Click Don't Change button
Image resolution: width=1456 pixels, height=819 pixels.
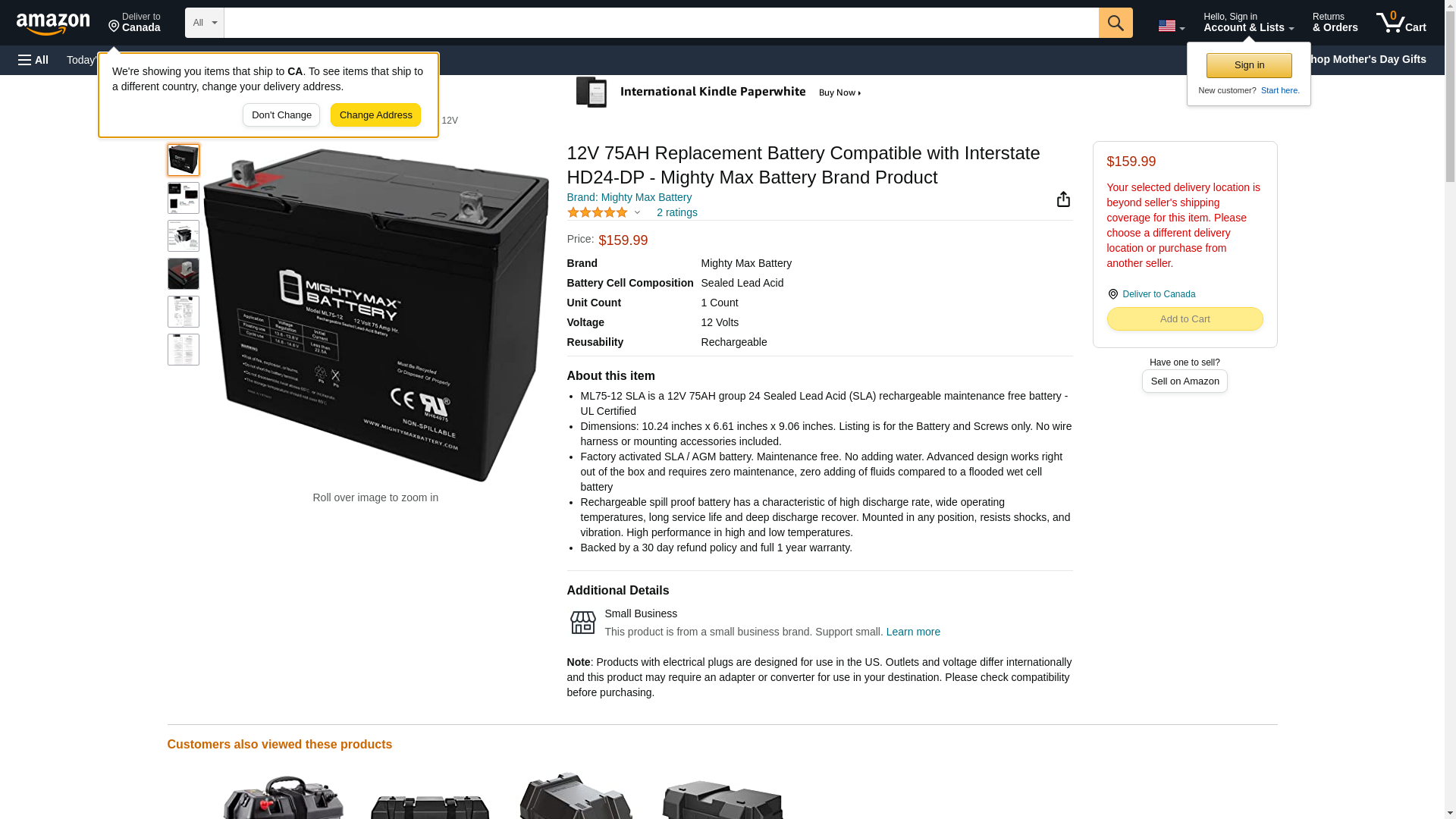[281, 115]
